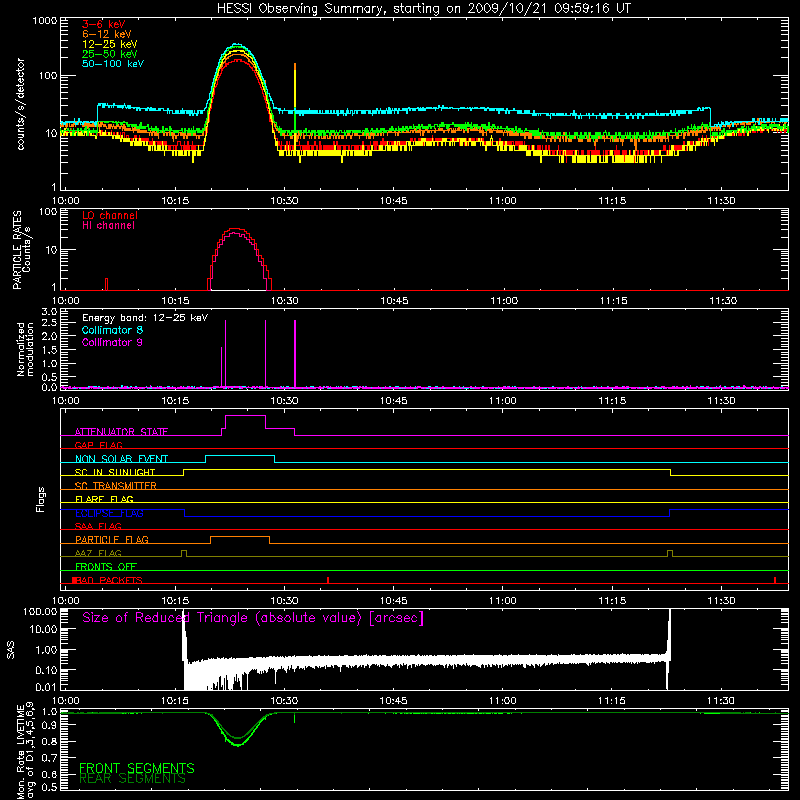The height and width of the screenshot is (800, 800).
Task: Click the yellow "12-25 keV" count-rate legend entry
Action: tap(110, 44)
